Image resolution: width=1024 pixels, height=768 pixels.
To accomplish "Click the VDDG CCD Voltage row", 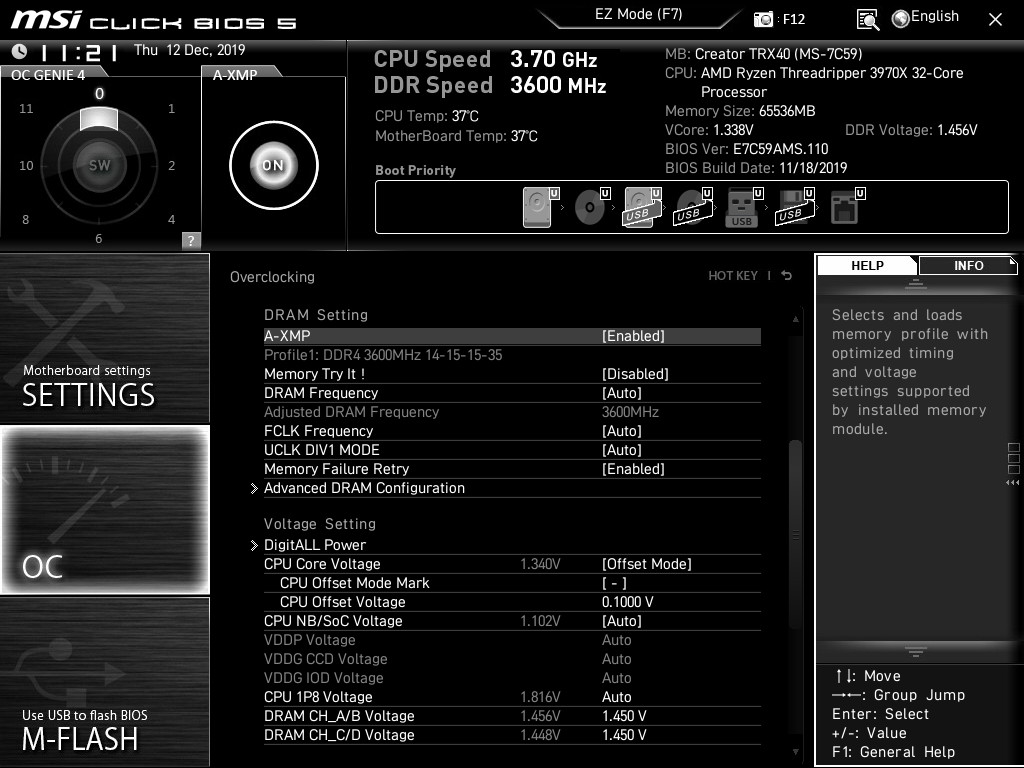I will click(x=512, y=659).
